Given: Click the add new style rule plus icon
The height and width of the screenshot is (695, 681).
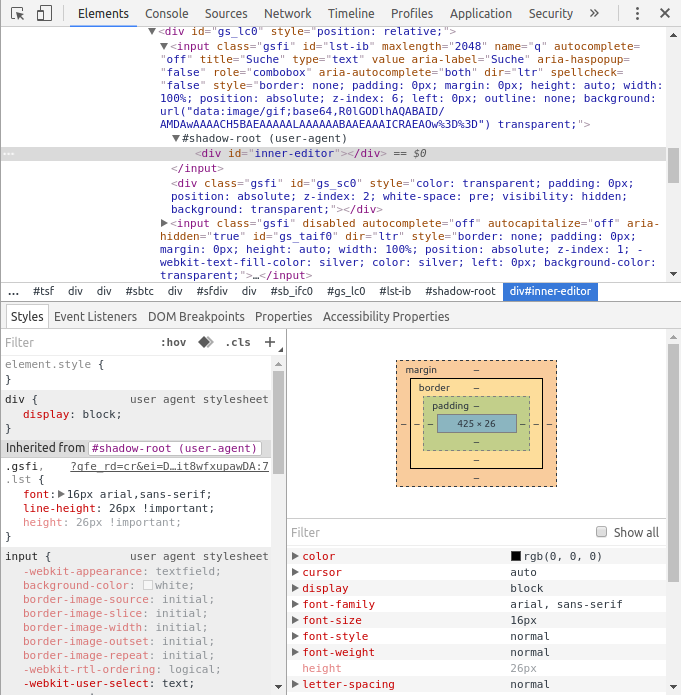Looking at the screenshot, I should (269, 342).
